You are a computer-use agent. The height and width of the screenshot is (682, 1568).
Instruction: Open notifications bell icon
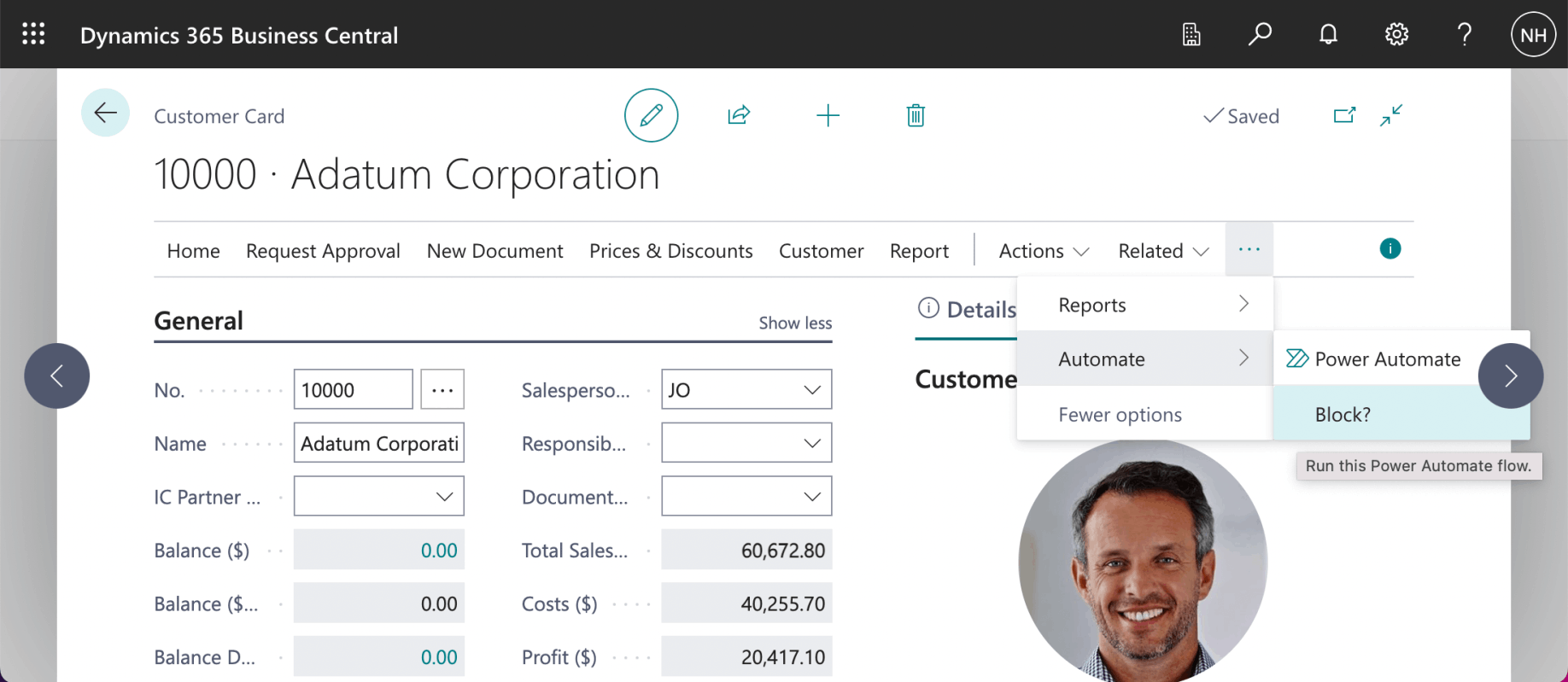point(1328,34)
